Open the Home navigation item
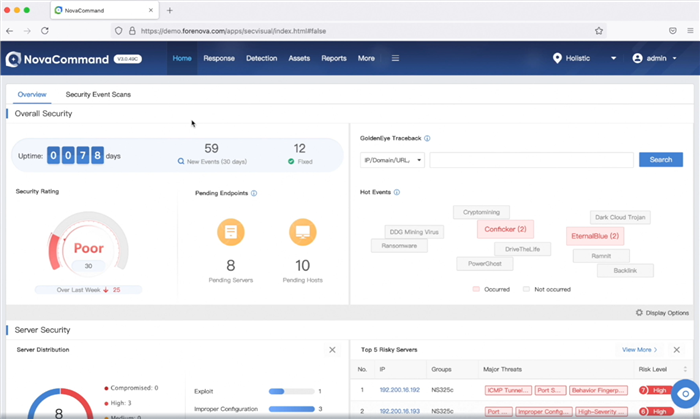Viewport: 700px width, 419px height. 182,58
